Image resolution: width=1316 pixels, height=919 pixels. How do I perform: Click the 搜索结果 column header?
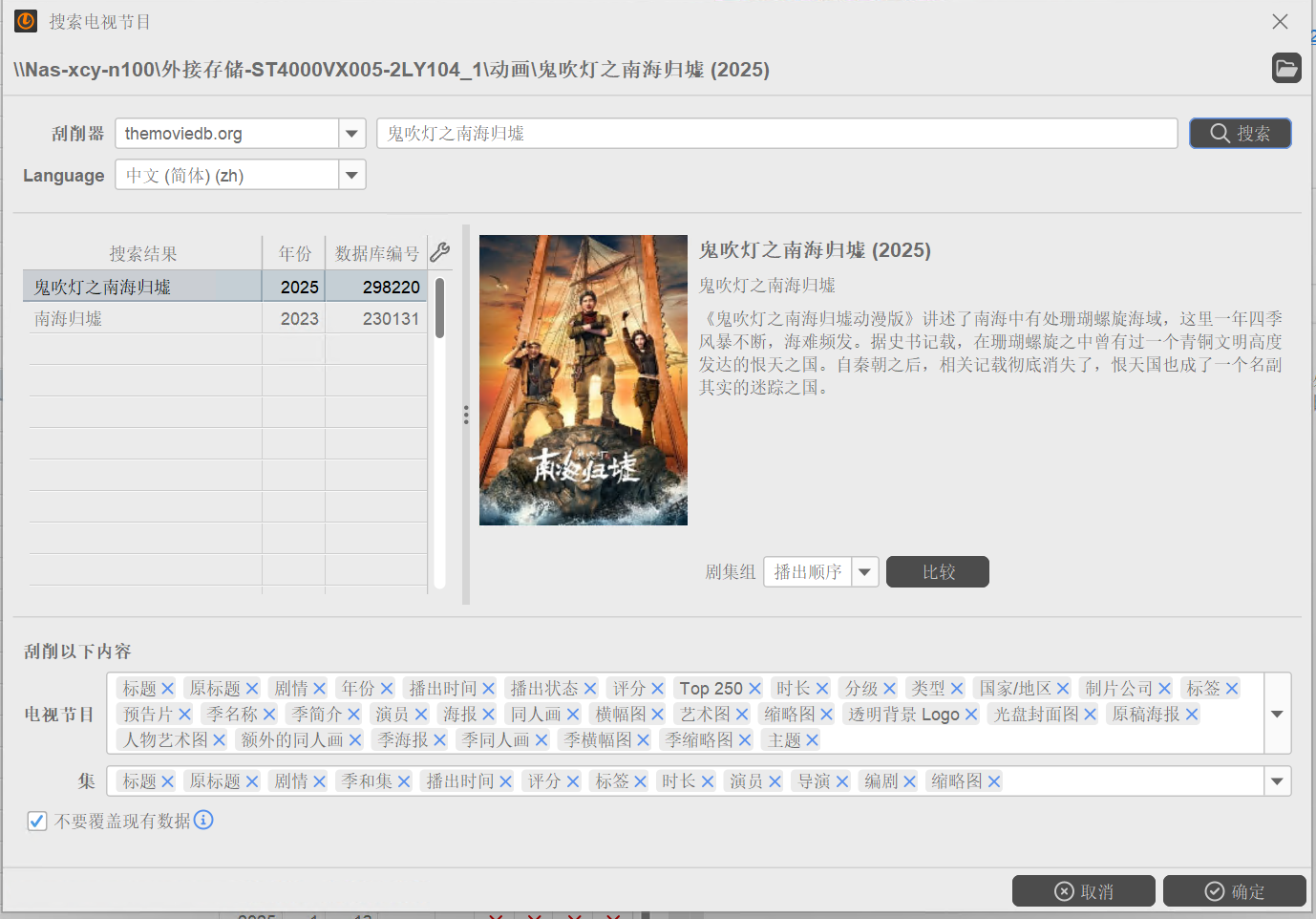142,253
